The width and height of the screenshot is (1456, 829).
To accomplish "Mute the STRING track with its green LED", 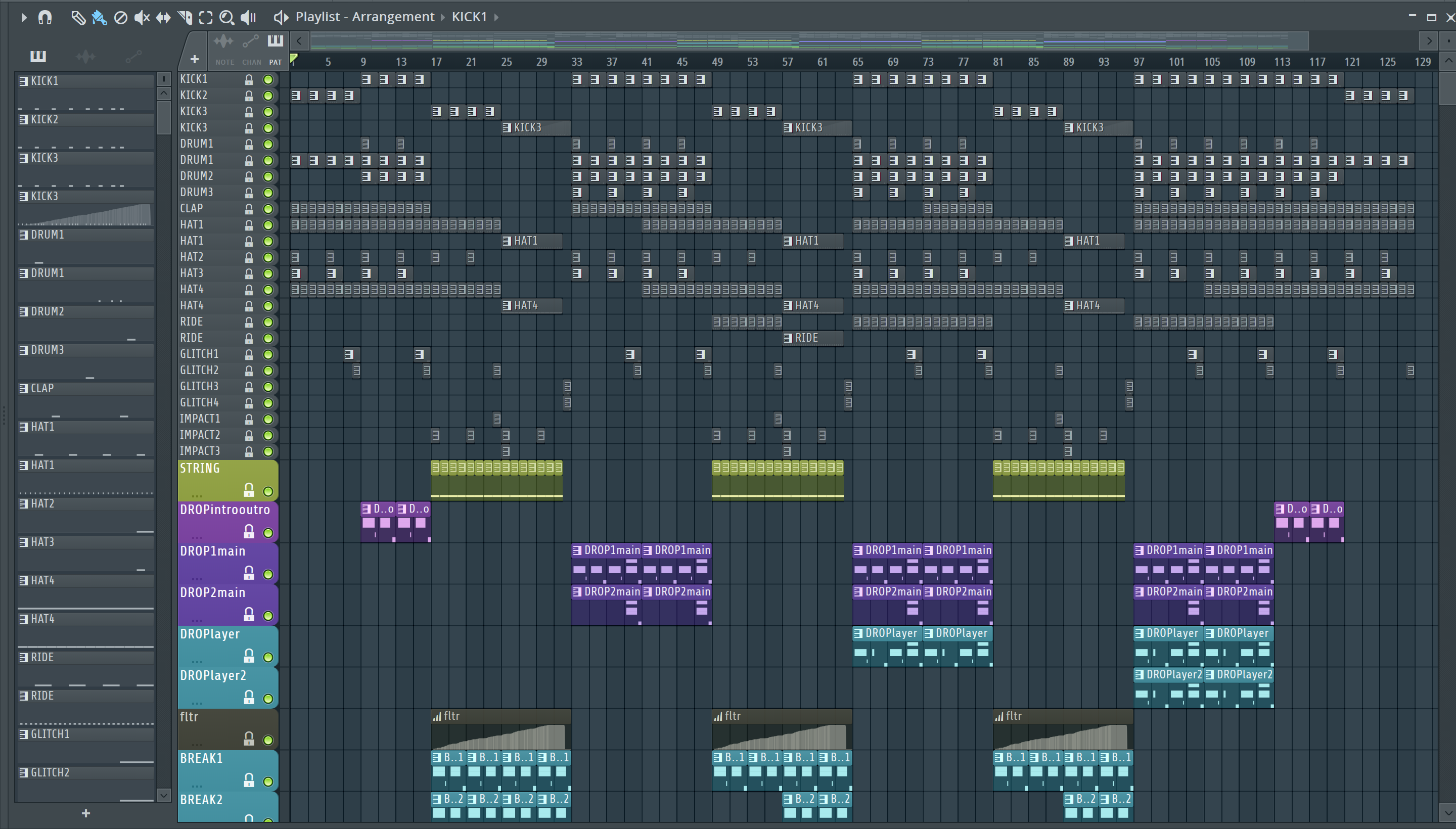I will 268,491.
